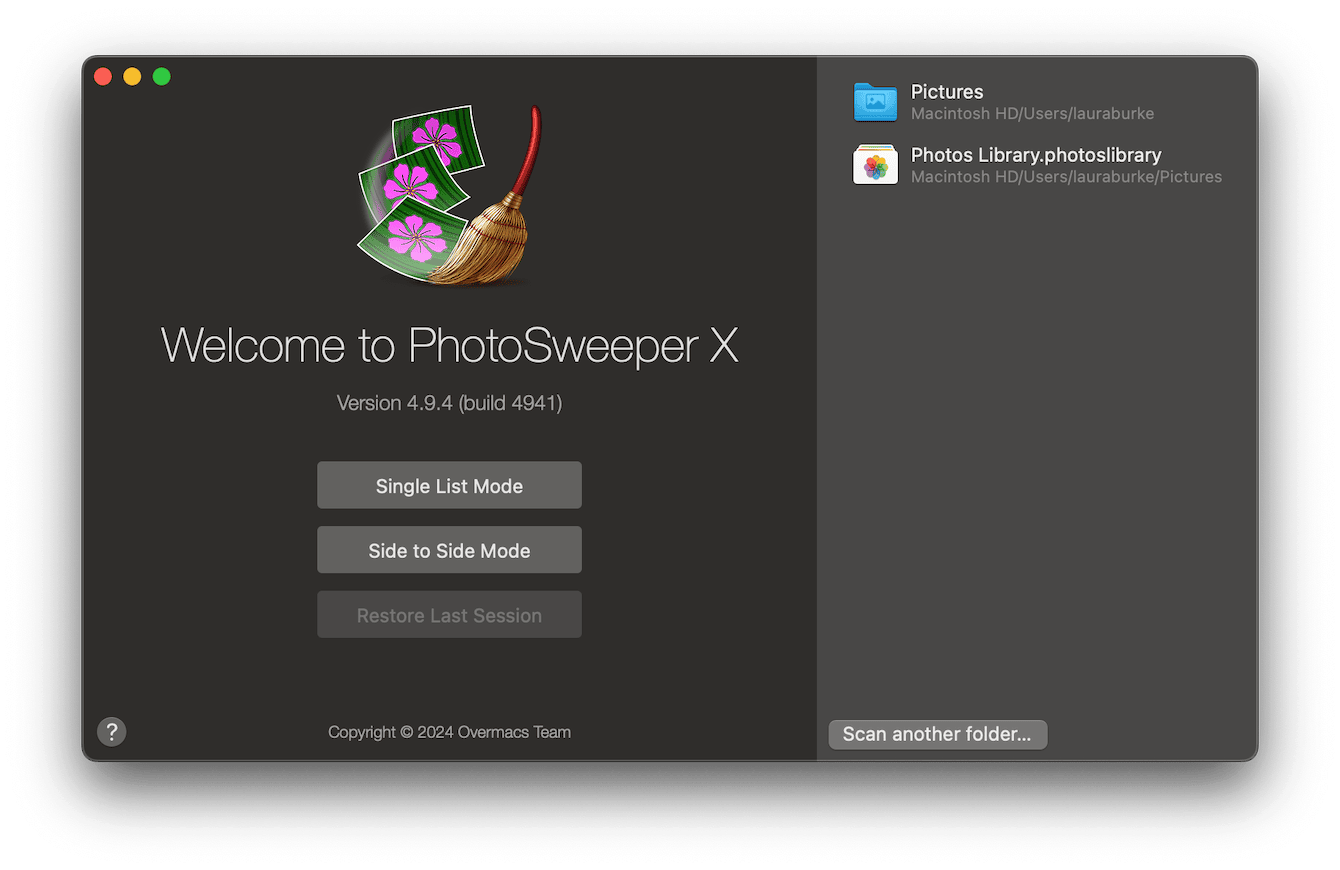
Task: Click the PhotoSweeper broom logo
Action: point(449,195)
